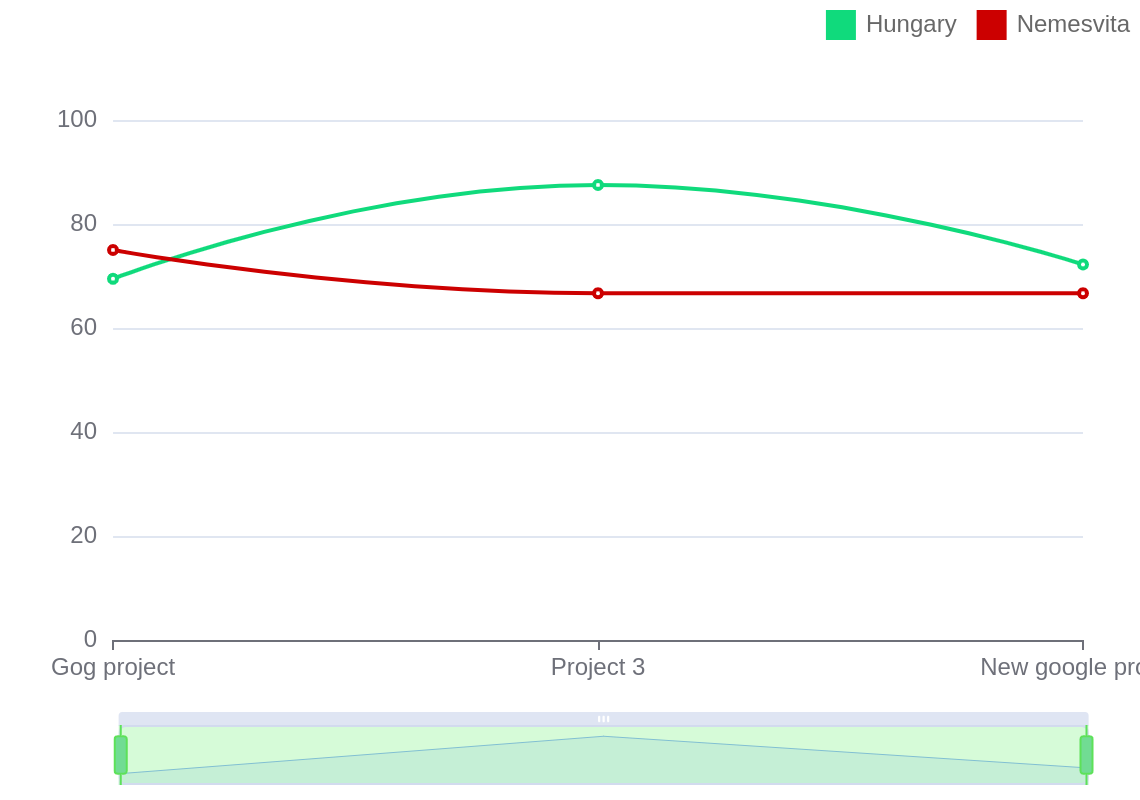
Task: Click the 'Gog project' axis label
Action: 113,667
